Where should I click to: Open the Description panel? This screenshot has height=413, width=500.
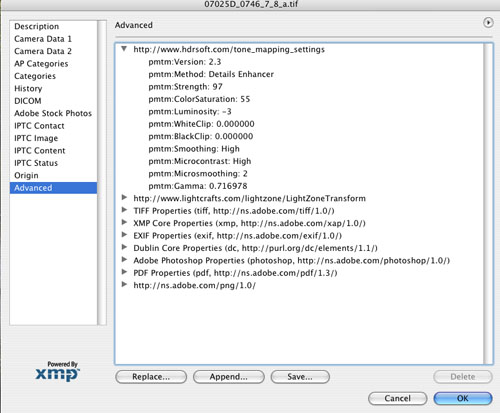coord(53,26)
